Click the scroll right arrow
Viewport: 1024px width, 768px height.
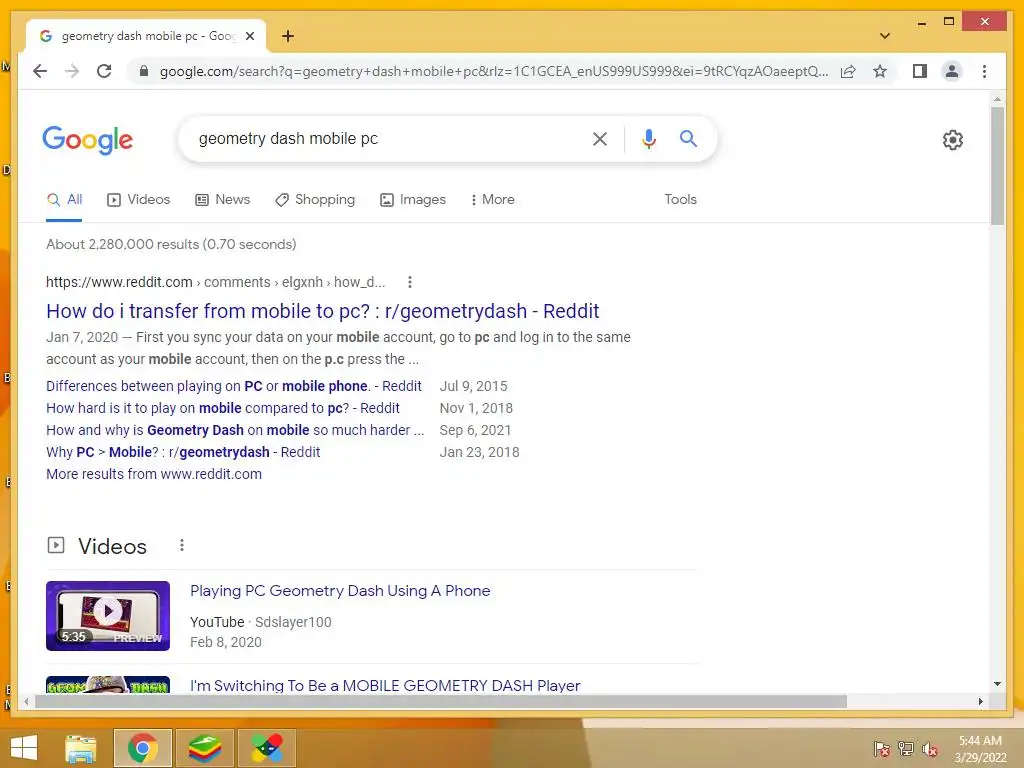click(980, 701)
